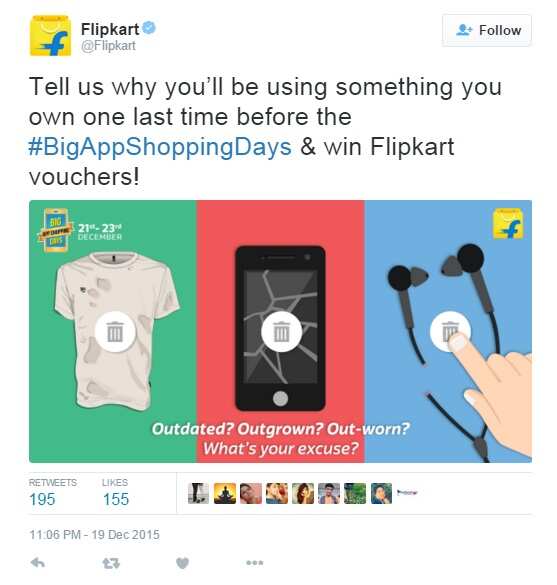Open the more options ellipsis
This screenshot has height=585, width=557.
(255, 563)
